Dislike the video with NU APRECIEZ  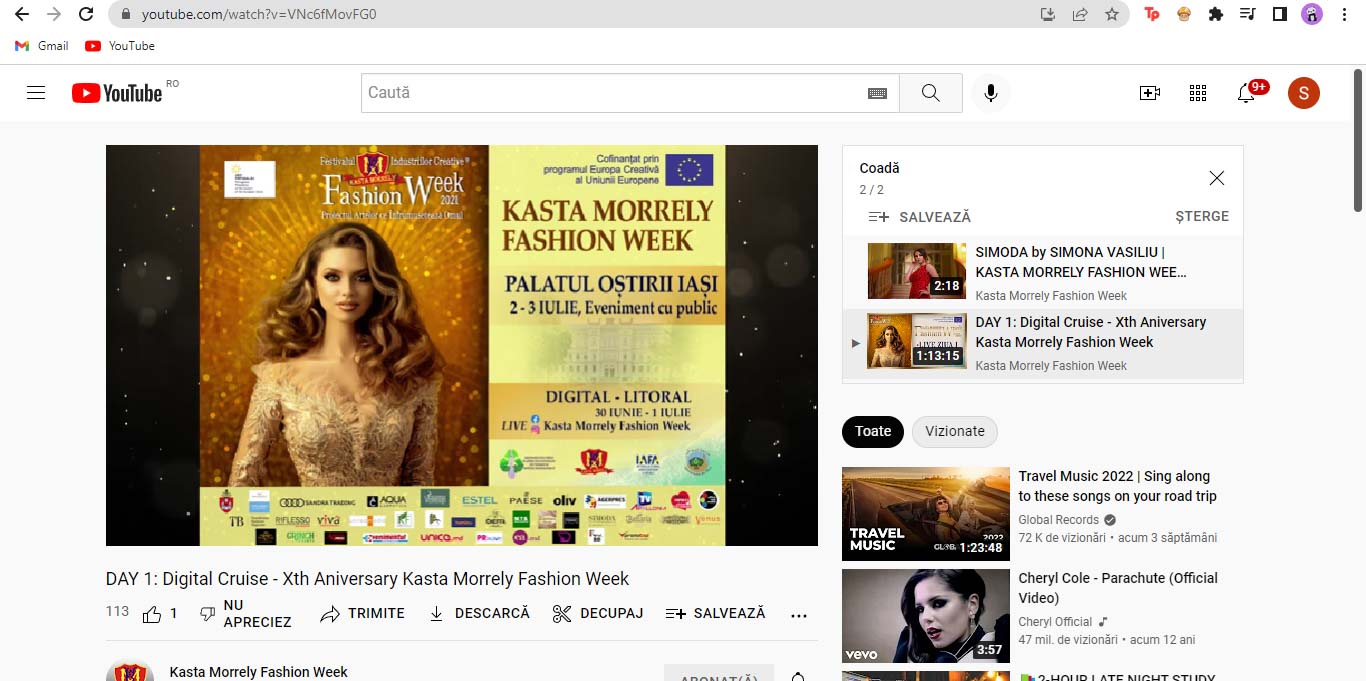click(245, 614)
